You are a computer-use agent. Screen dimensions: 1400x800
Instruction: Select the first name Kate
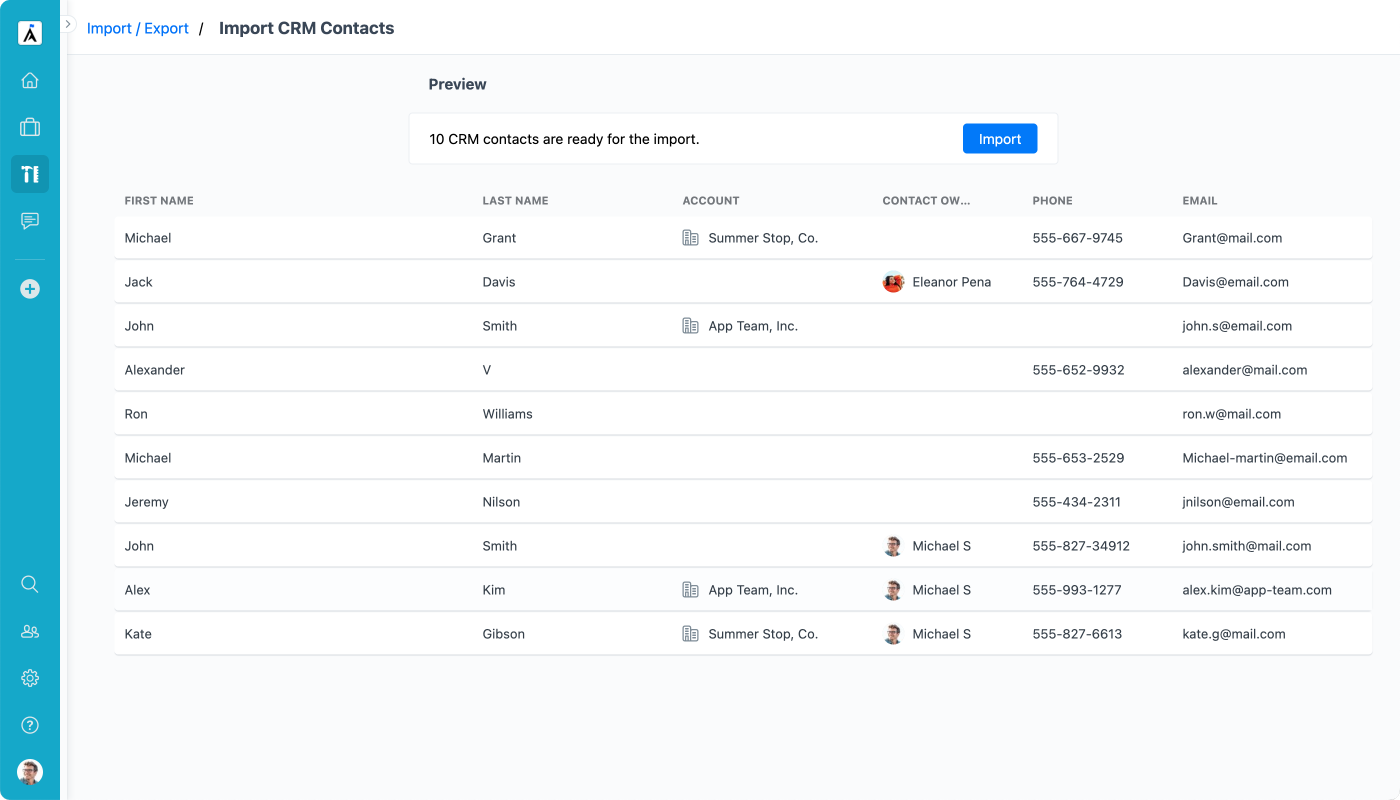pyautogui.click(x=138, y=634)
